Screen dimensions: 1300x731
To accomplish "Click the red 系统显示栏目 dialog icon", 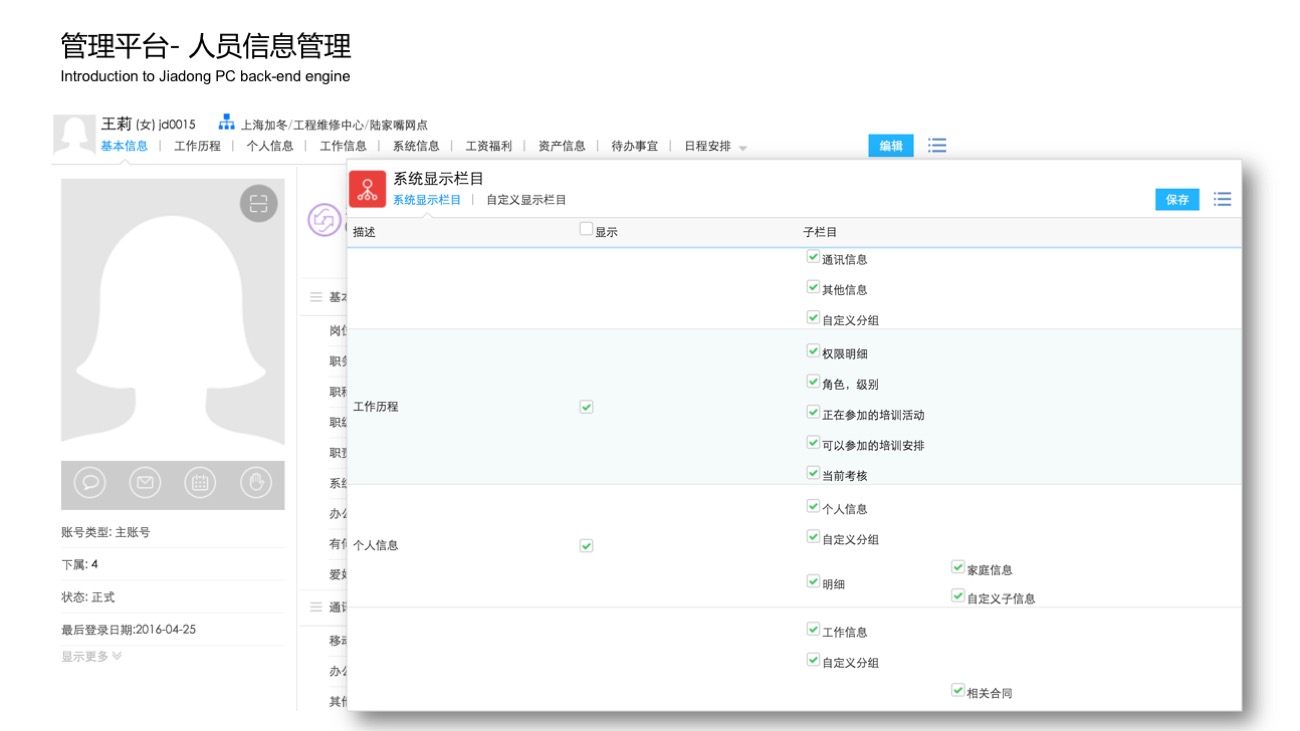I will coord(367,188).
